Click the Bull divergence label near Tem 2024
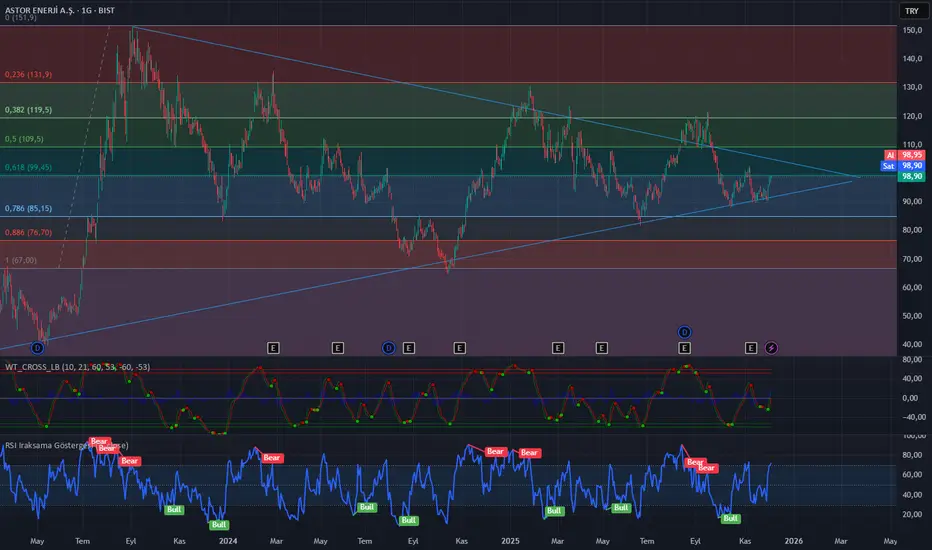Screen dimensions: 932x550 pos(367,507)
